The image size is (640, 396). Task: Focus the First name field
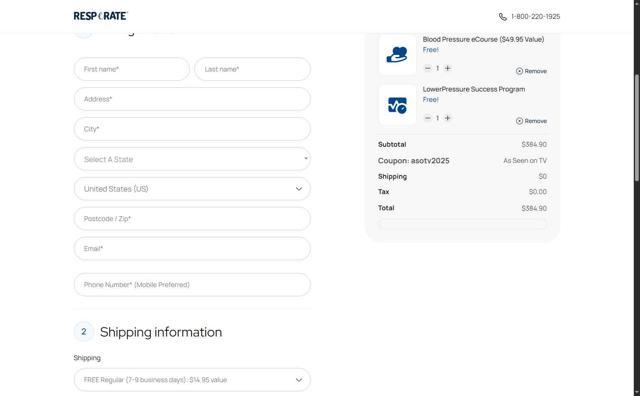click(x=131, y=69)
